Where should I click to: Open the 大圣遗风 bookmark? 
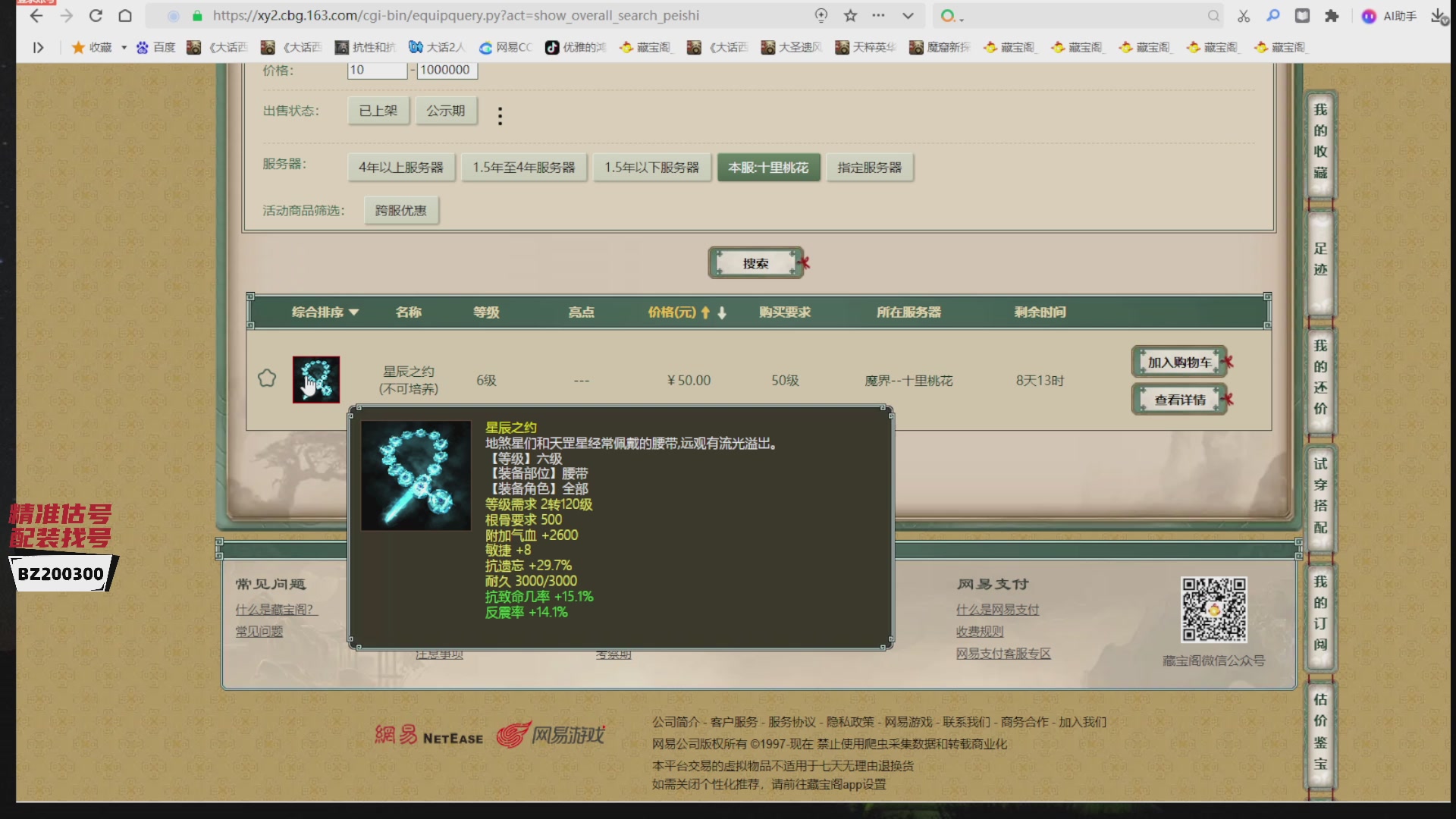pyautogui.click(x=792, y=47)
